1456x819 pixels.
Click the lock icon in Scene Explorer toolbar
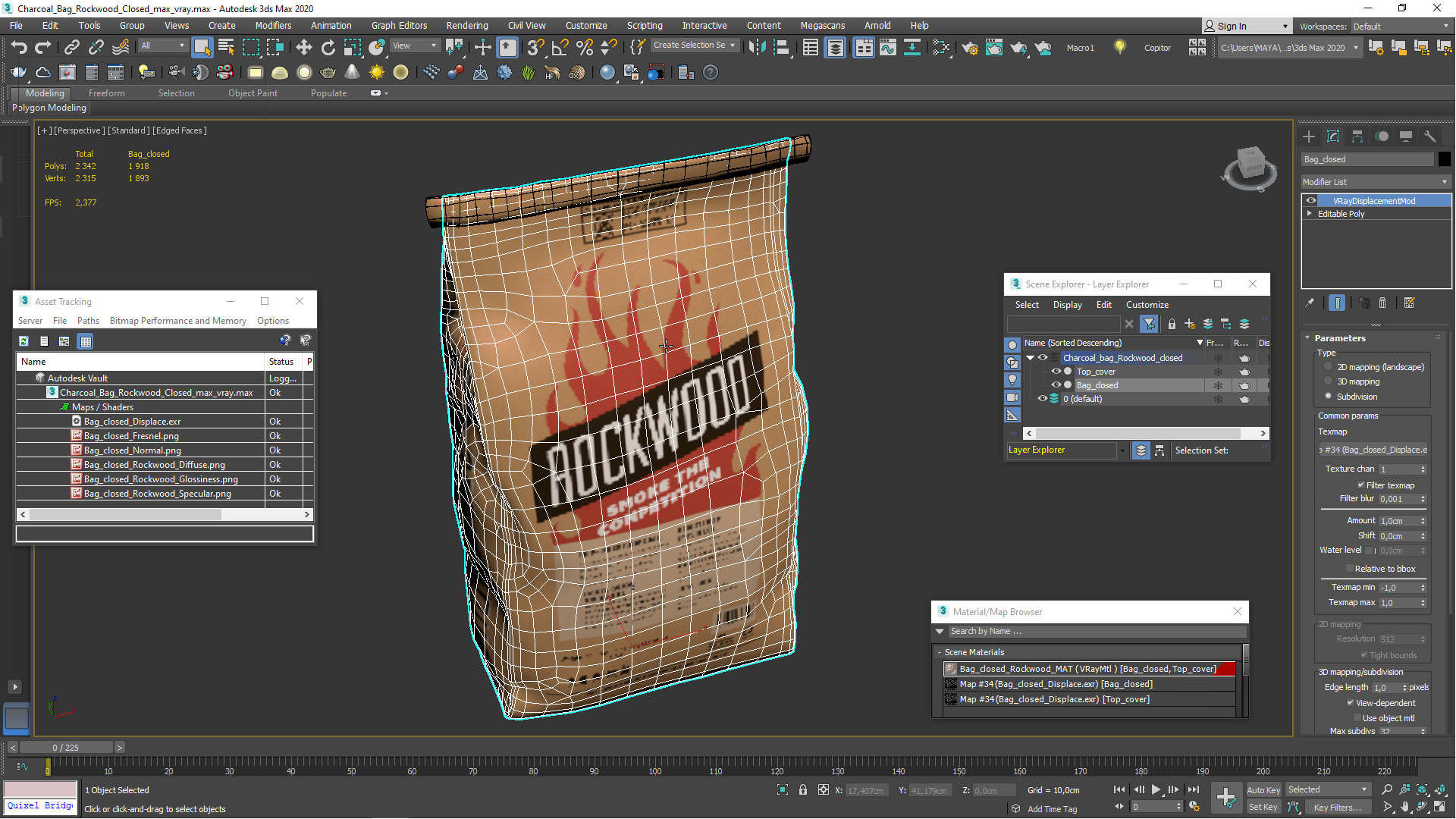[1172, 324]
